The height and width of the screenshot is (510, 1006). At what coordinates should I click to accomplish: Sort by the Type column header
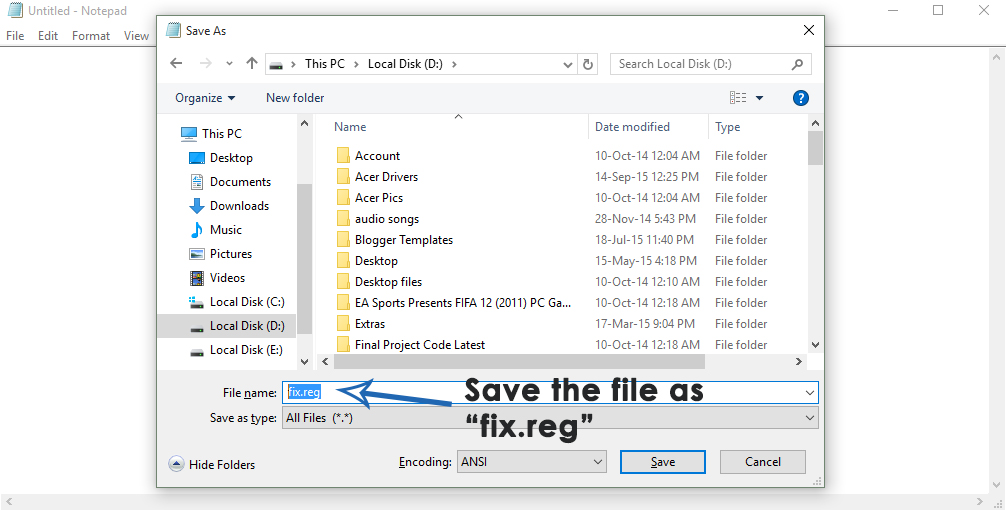[x=728, y=127]
